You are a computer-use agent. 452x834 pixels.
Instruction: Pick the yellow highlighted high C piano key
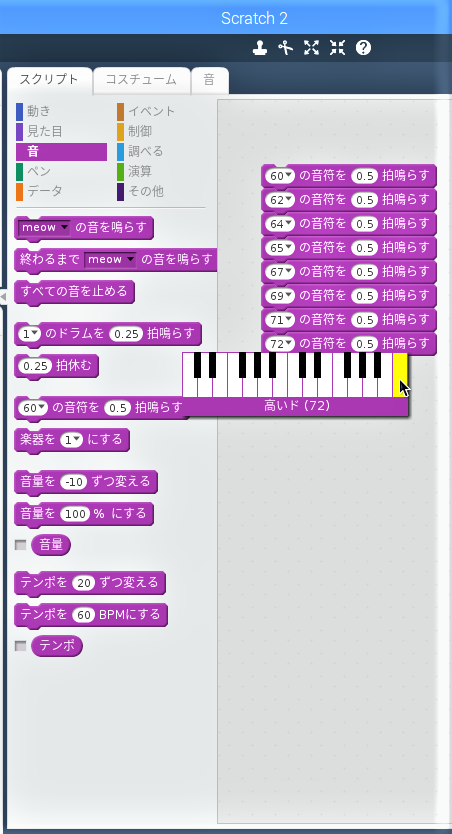[x=400, y=374]
